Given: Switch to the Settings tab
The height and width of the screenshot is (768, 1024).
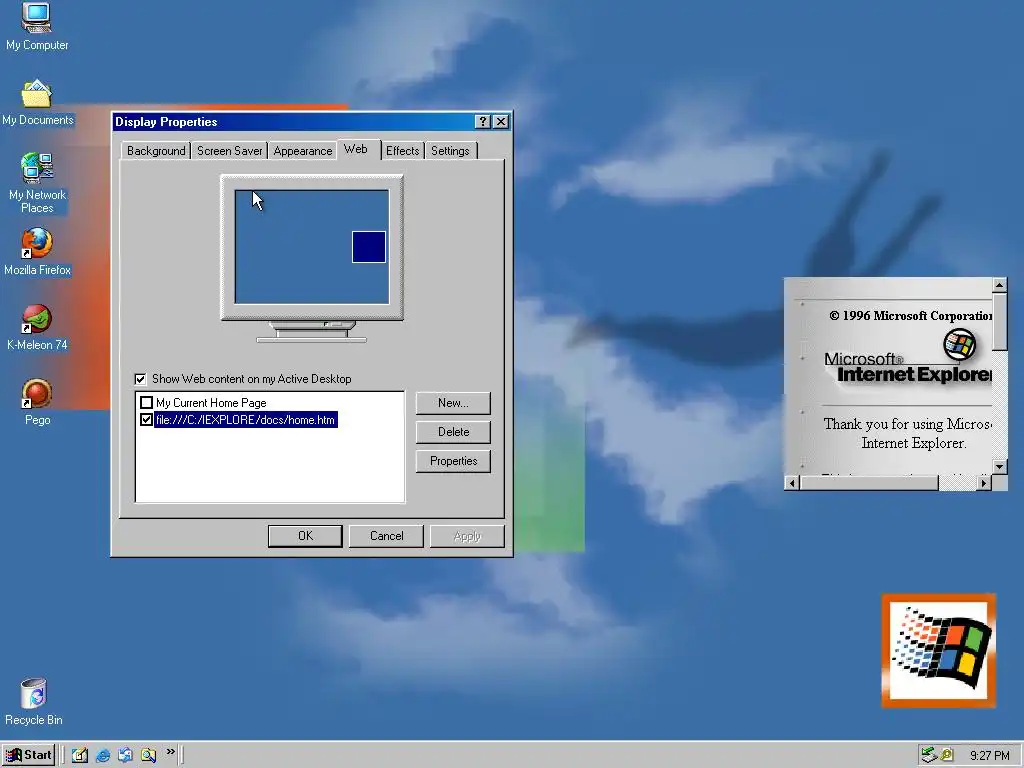Looking at the screenshot, I should (450, 151).
